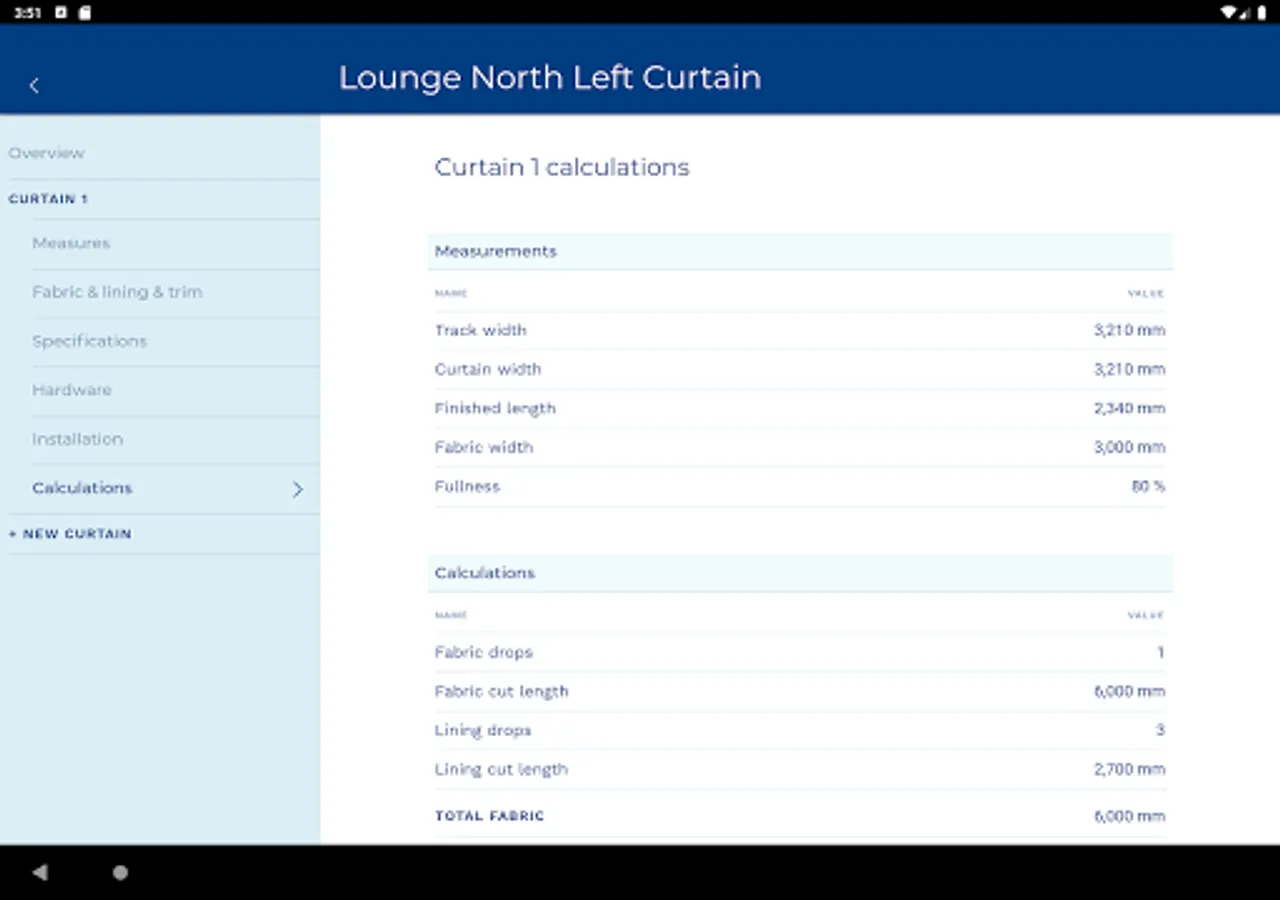Tap the Wi-Fi icon in status bar

point(1228,12)
